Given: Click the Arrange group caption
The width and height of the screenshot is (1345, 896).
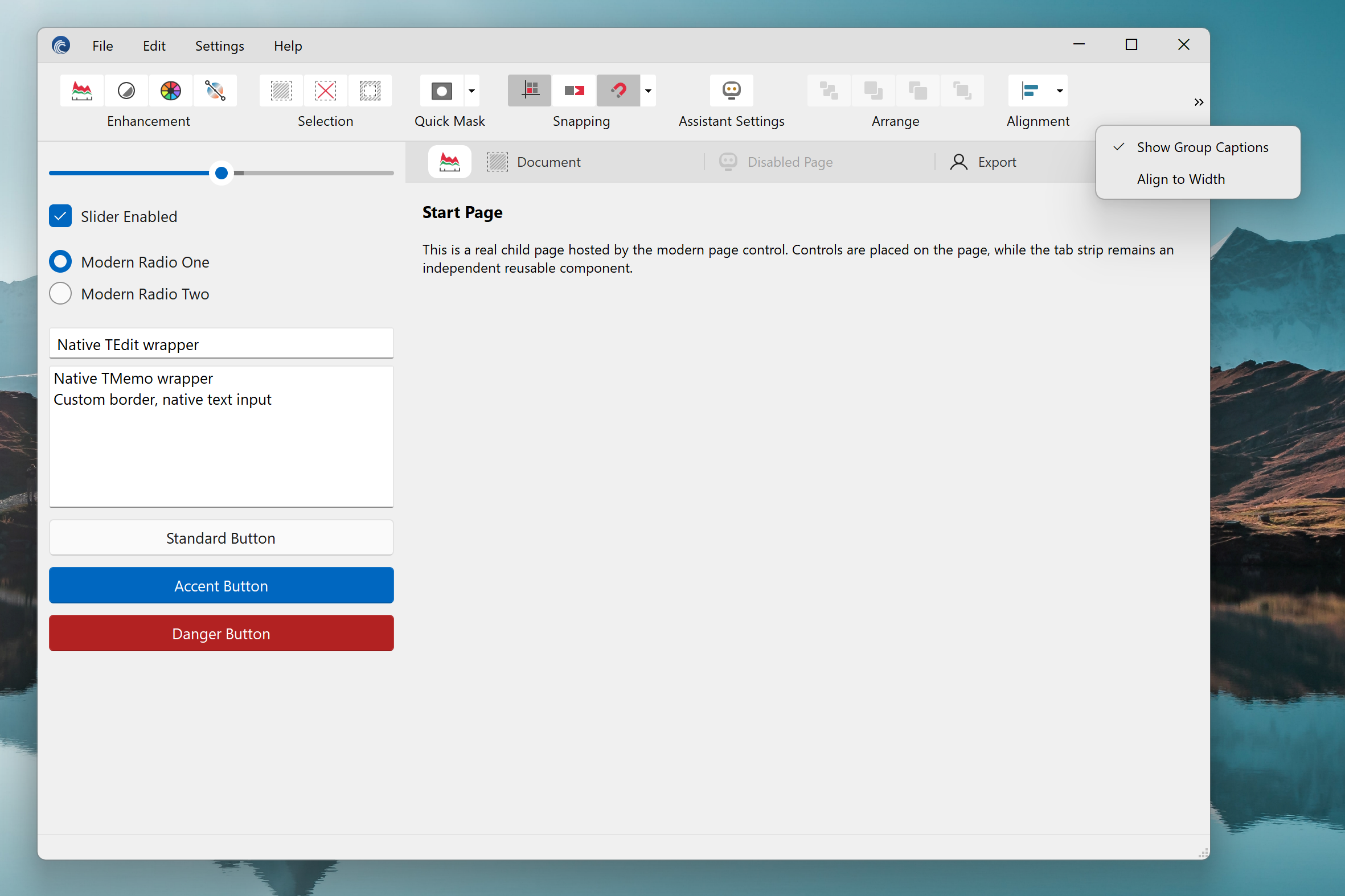Looking at the screenshot, I should pos(896,121).
